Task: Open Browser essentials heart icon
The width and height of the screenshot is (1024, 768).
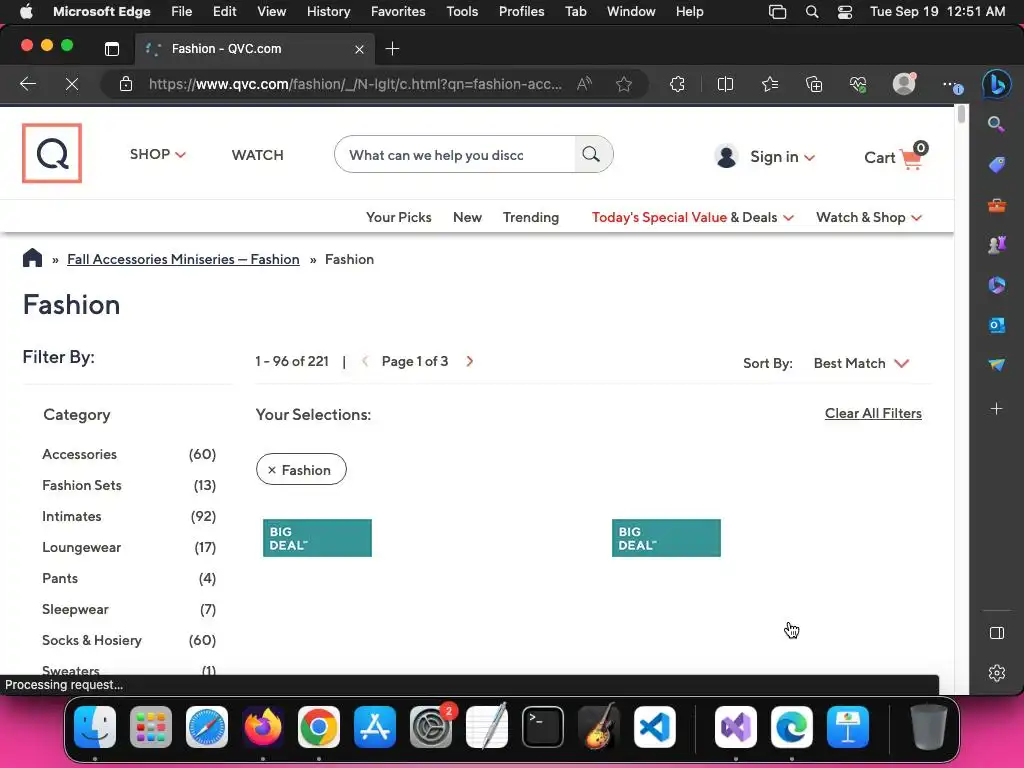Action: (x=858, y=84)
